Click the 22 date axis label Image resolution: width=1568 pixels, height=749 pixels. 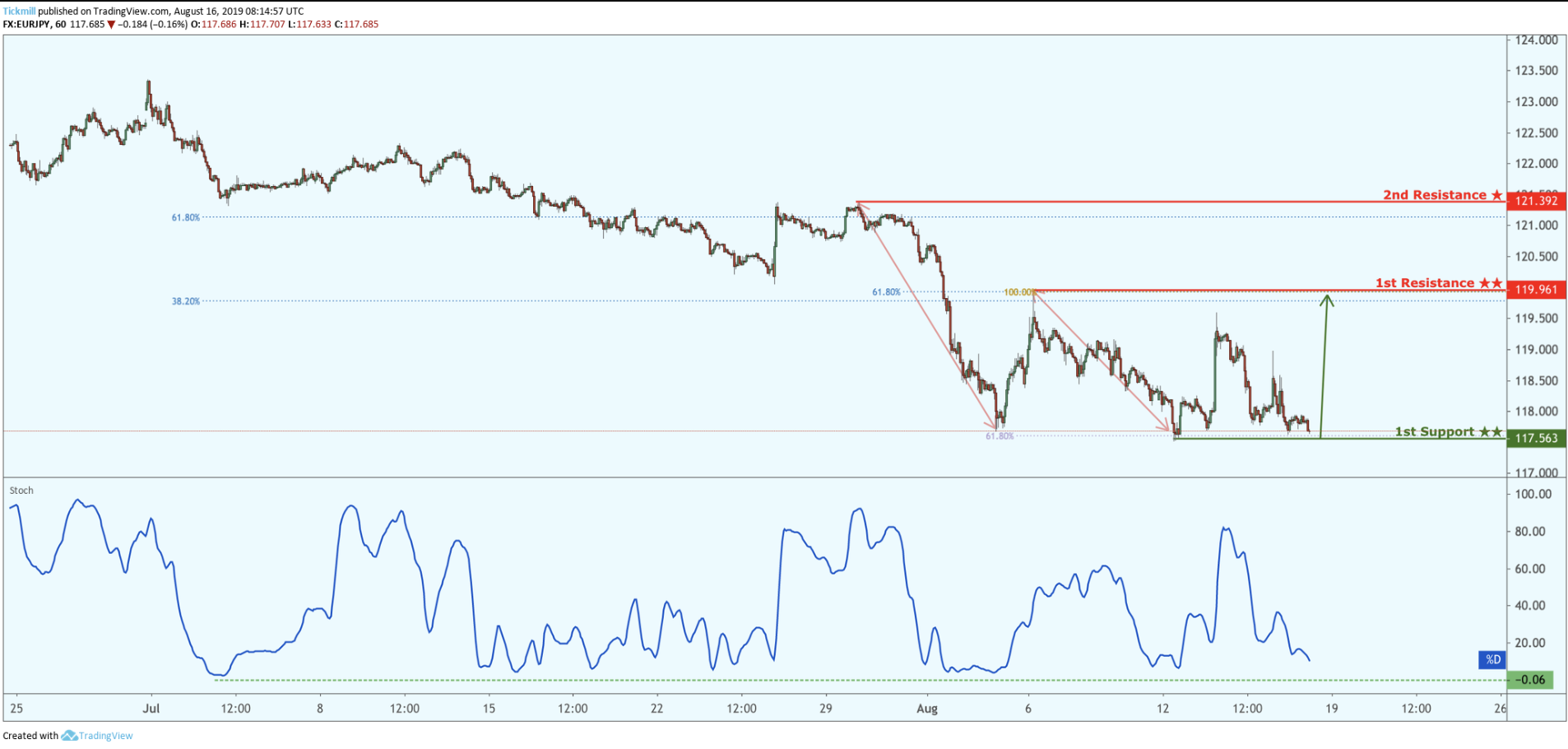(656, 709)
